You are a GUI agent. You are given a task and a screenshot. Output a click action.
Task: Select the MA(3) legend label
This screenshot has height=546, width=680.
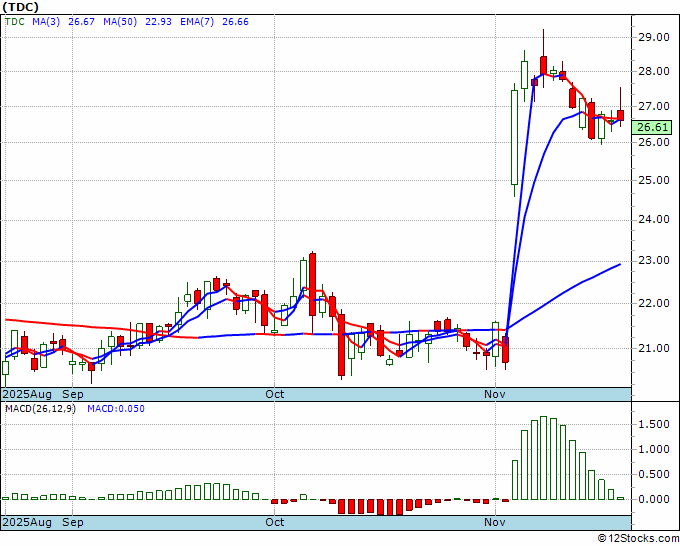point(46,21)
